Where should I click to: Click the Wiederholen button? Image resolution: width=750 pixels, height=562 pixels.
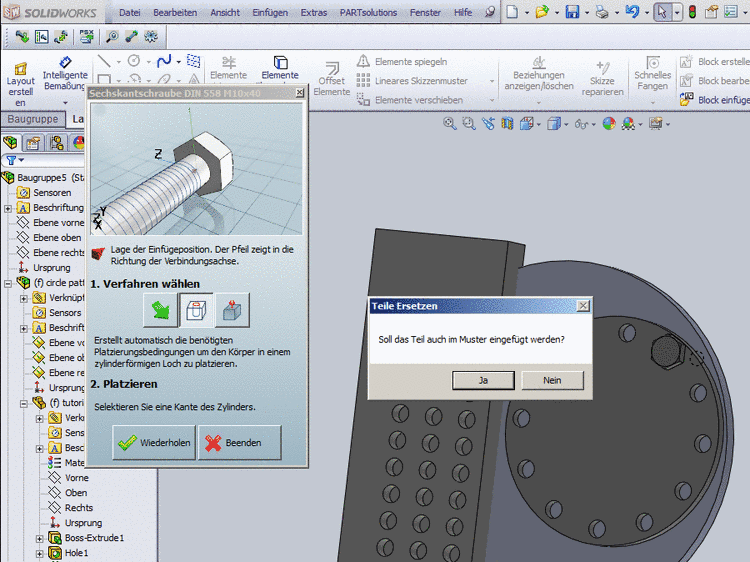click(x=154, y=443)
